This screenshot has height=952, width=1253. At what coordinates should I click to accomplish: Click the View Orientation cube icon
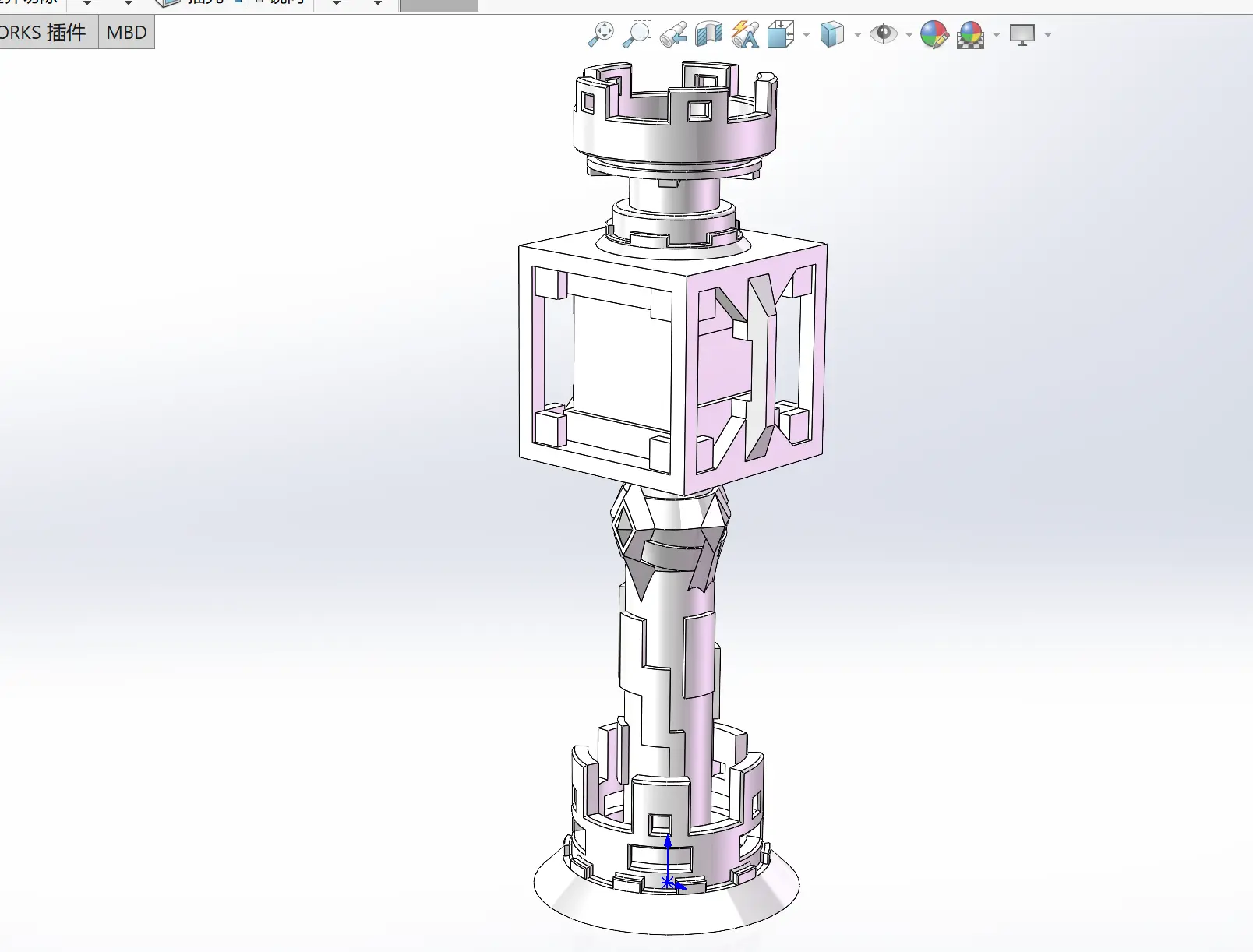tap(781, 34)
